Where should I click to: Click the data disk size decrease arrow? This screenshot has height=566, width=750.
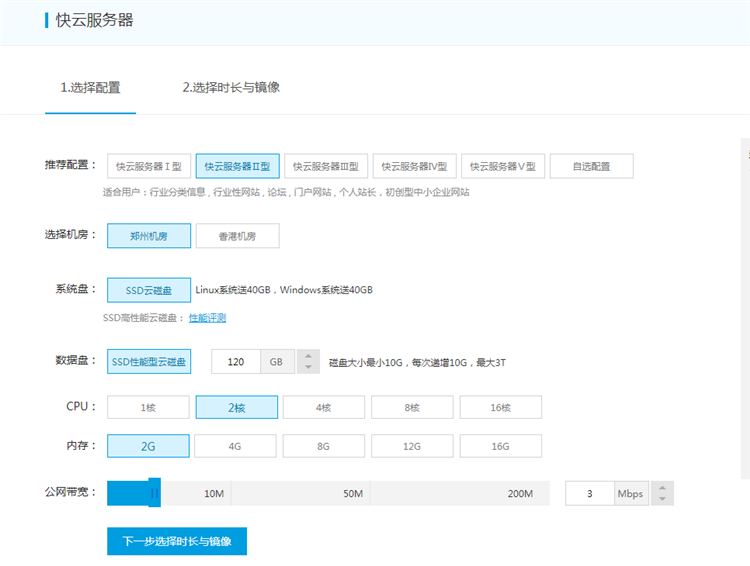coord(308,367)
